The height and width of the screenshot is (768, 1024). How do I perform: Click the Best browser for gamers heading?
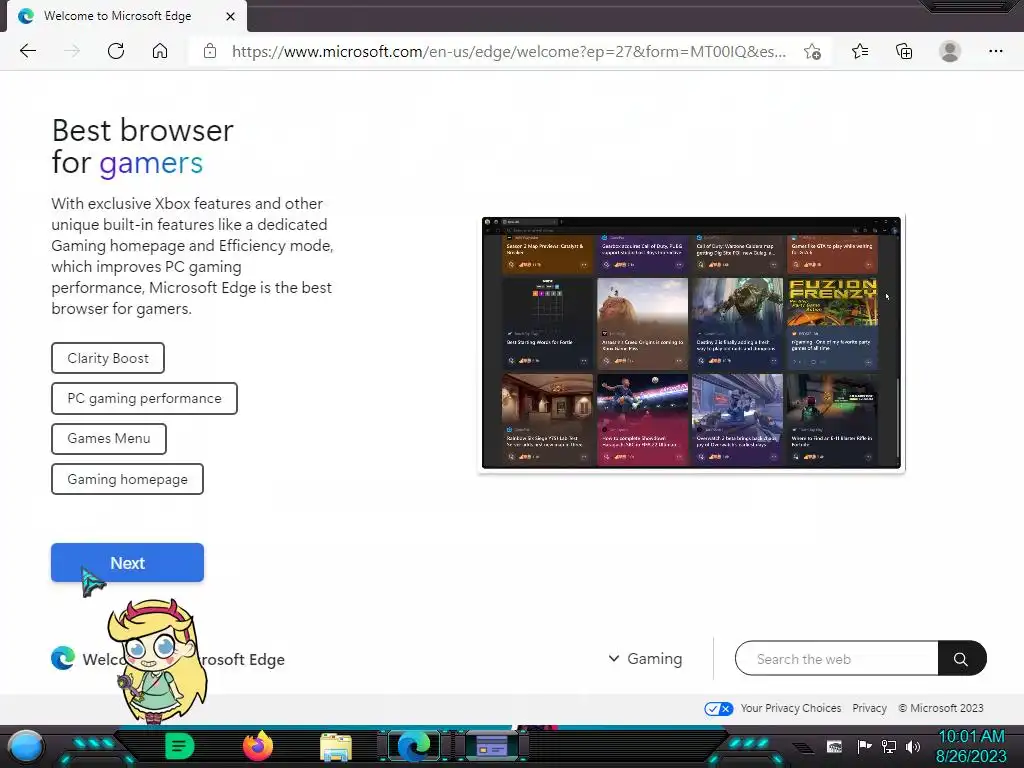pyautogui.click(x=142, y=146)
